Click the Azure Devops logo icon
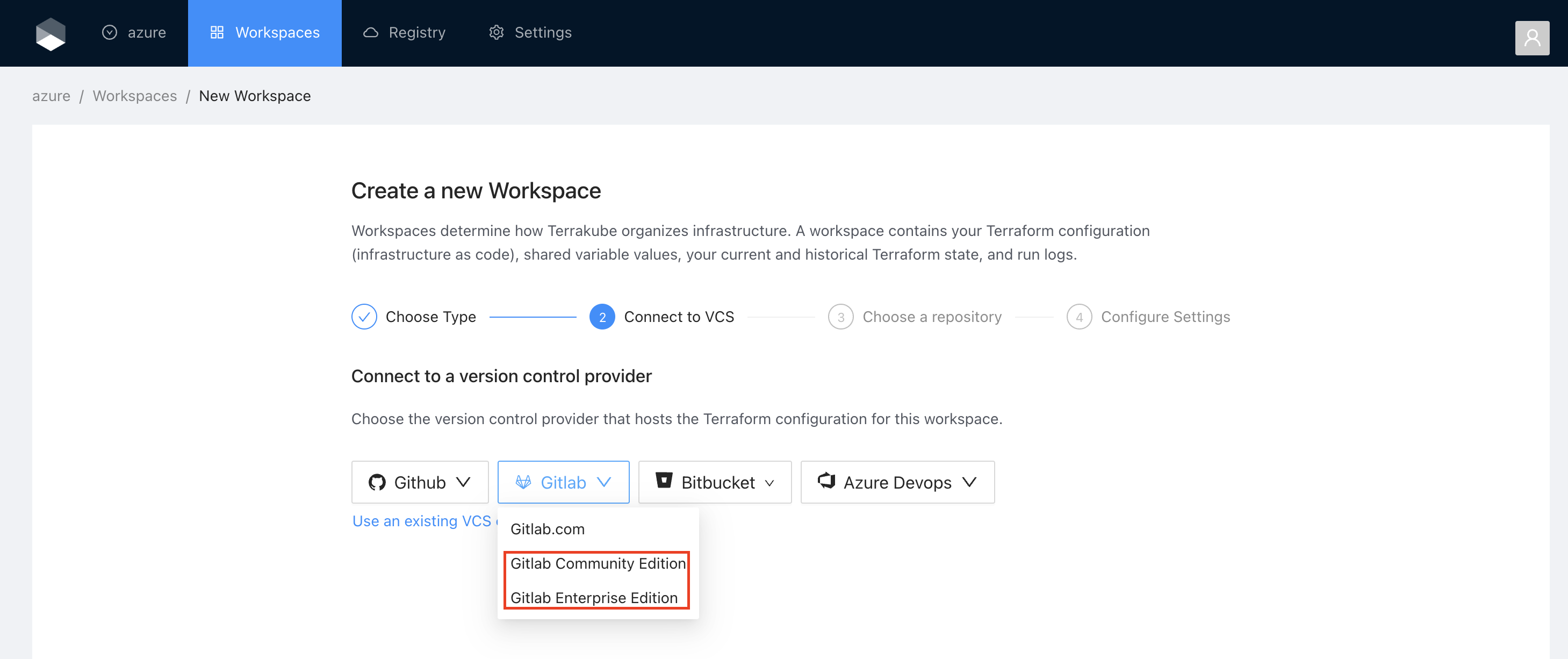The image size is (1568, 659). tap(826, 481)
